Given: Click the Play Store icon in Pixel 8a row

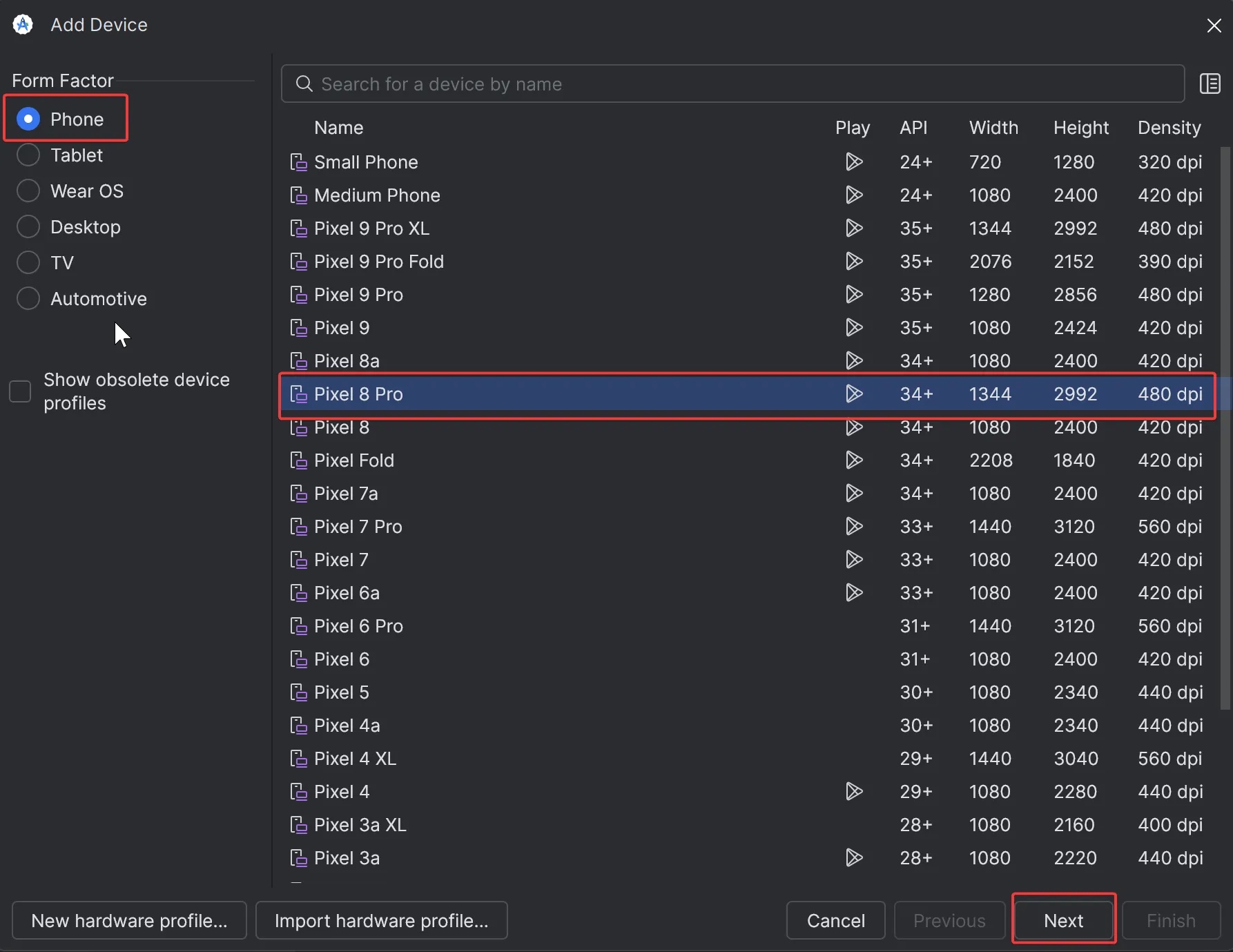Looking at the screenshot, I should [854, 361].
